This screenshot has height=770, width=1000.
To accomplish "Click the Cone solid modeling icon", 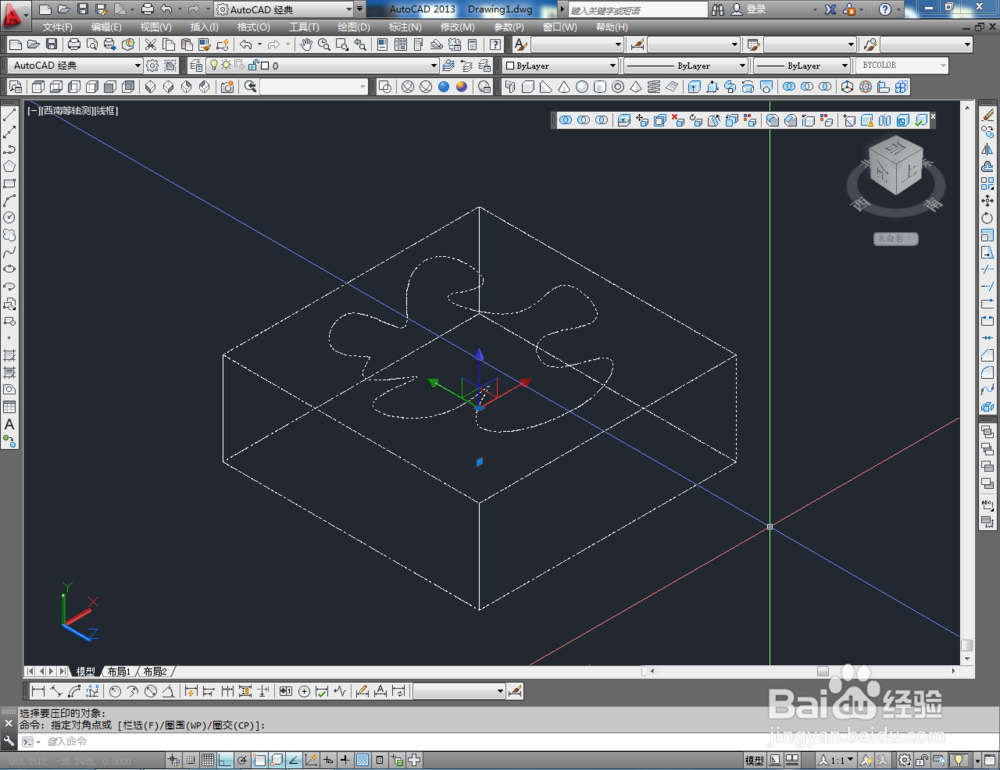I will tap(564, 87).
